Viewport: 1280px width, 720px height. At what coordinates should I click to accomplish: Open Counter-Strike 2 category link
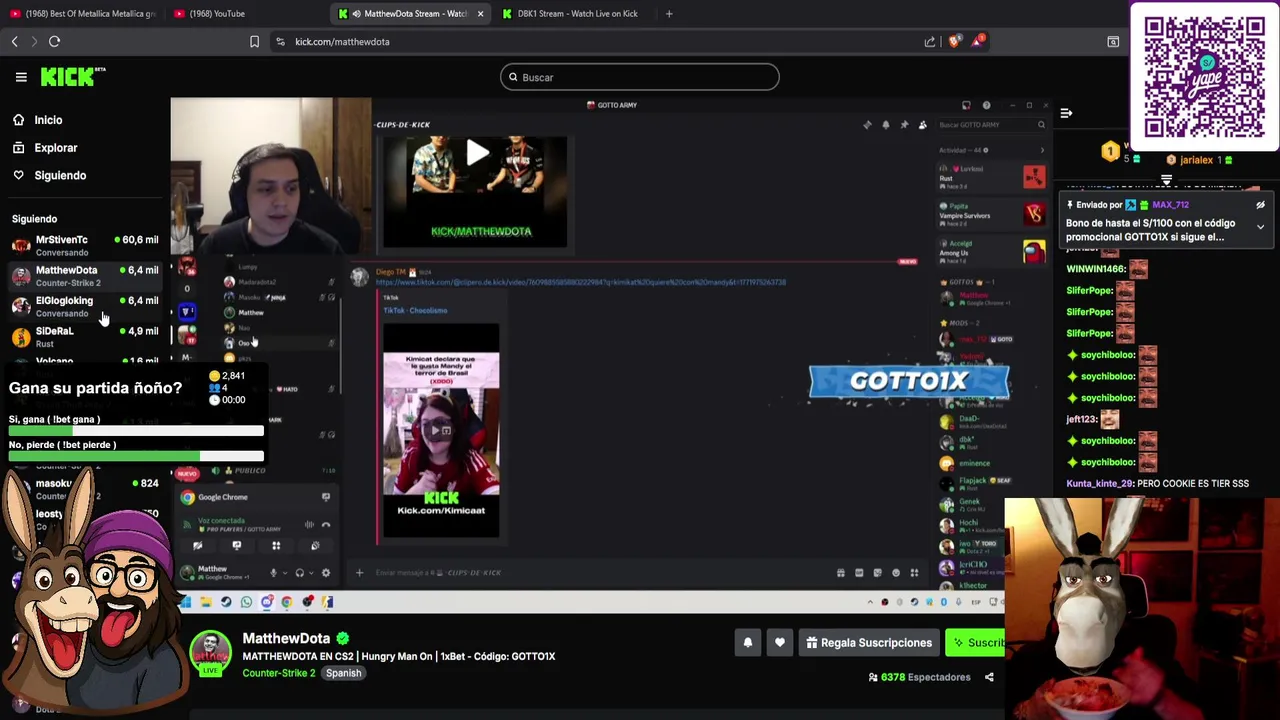click(x=278, y=673)
